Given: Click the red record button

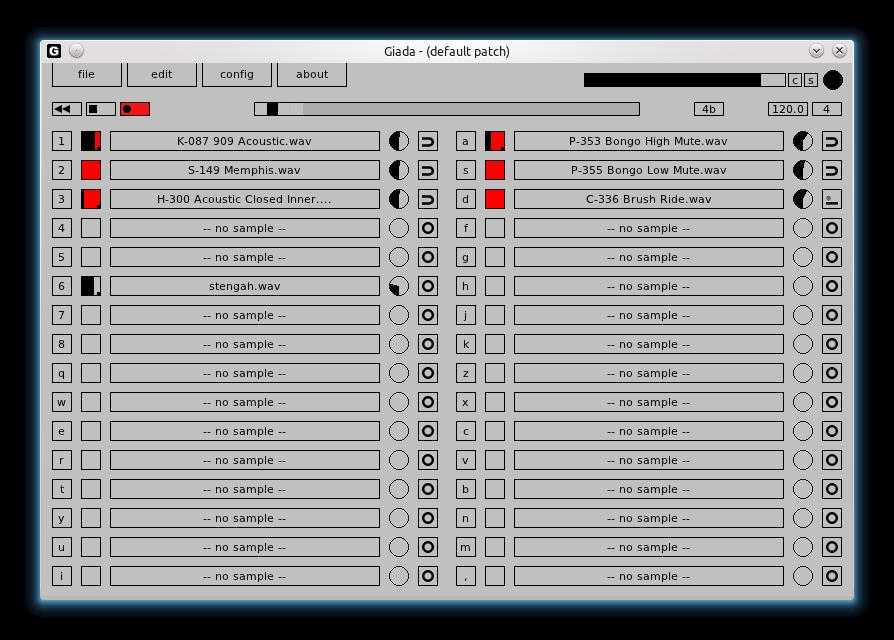Looking at the screenshot, I should click(135, 109).
